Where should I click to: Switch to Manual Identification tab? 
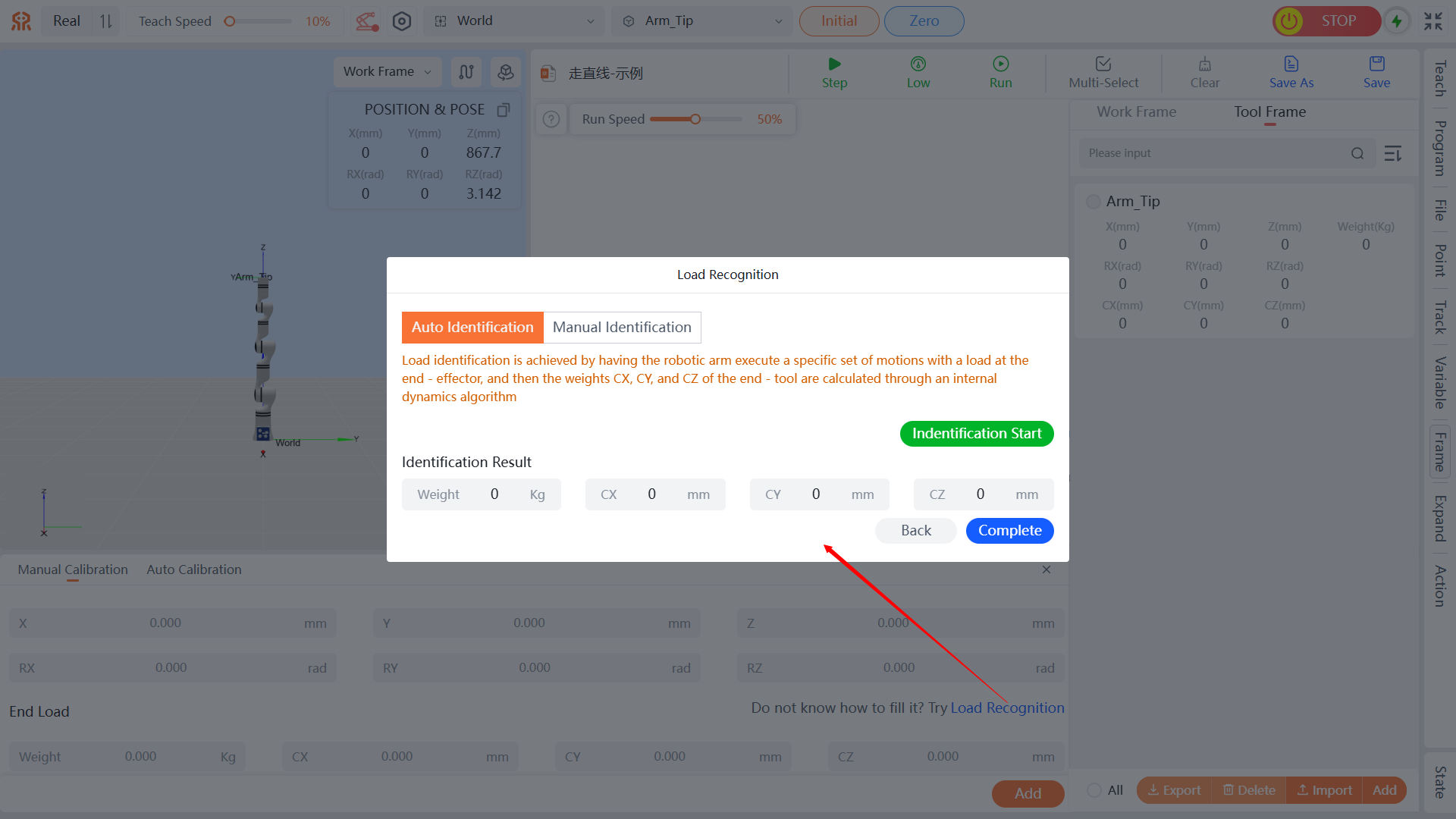622,328
